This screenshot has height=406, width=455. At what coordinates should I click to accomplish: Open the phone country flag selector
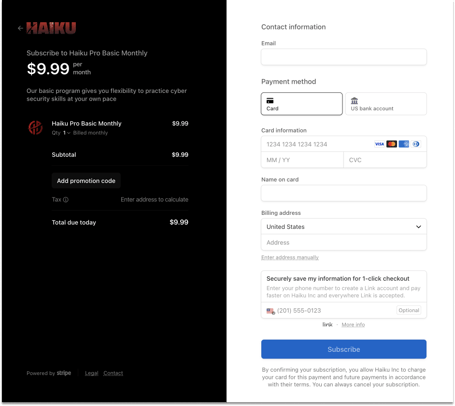(270, 311)
